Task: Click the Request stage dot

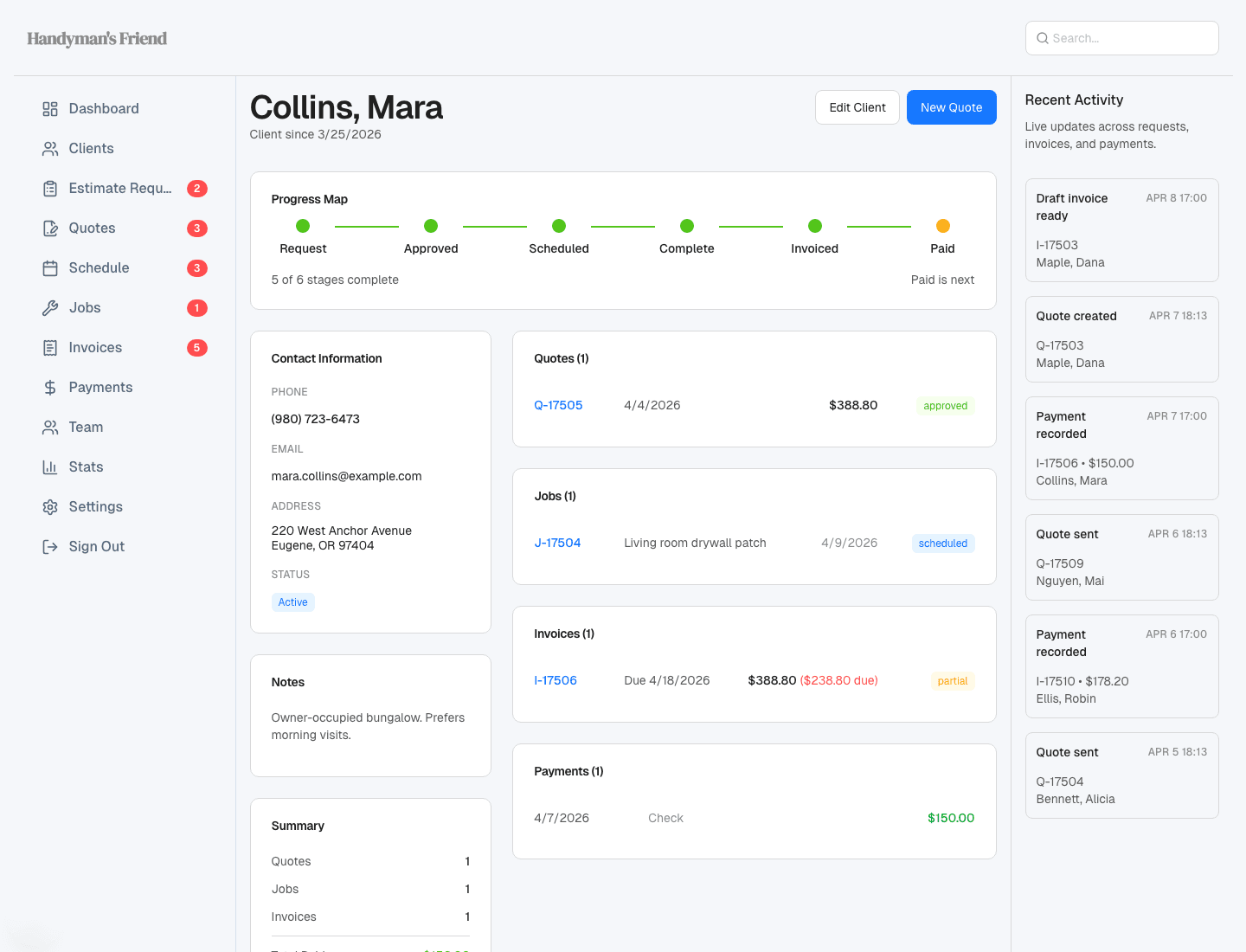Action: (303, 226)
